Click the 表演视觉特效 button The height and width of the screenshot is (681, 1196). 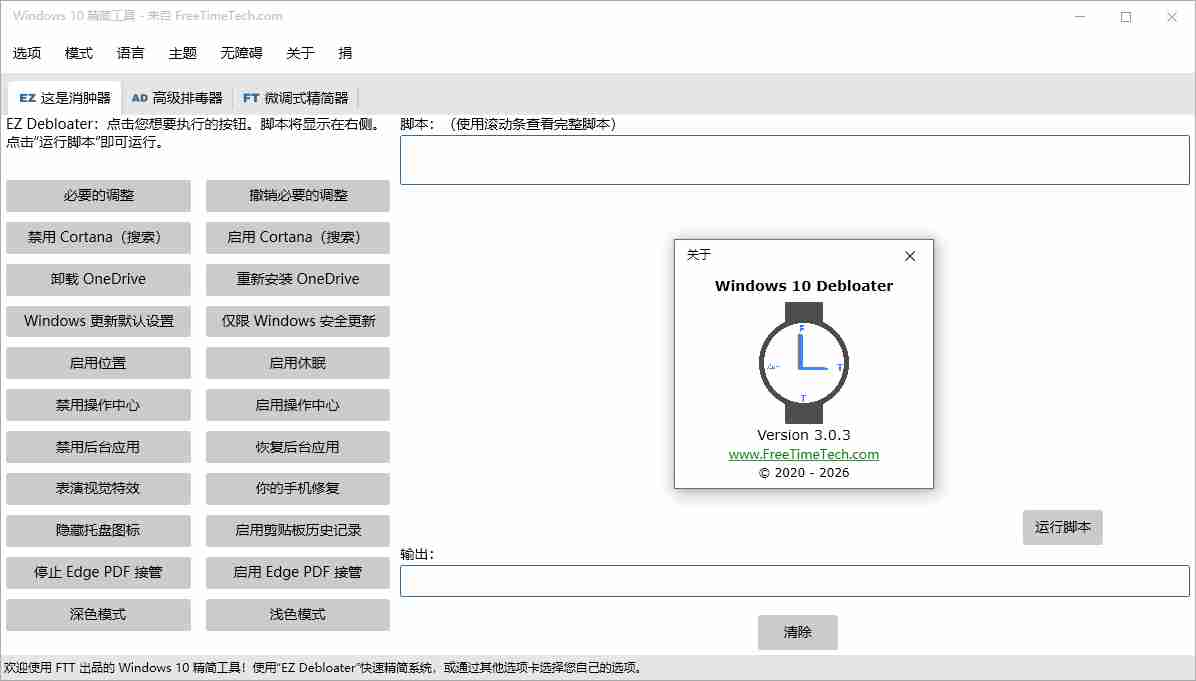tap(98, 488)
